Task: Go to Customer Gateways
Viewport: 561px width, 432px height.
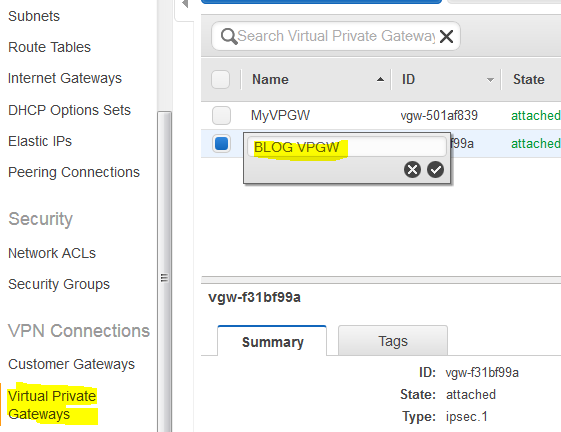Action: click(72, 364)
